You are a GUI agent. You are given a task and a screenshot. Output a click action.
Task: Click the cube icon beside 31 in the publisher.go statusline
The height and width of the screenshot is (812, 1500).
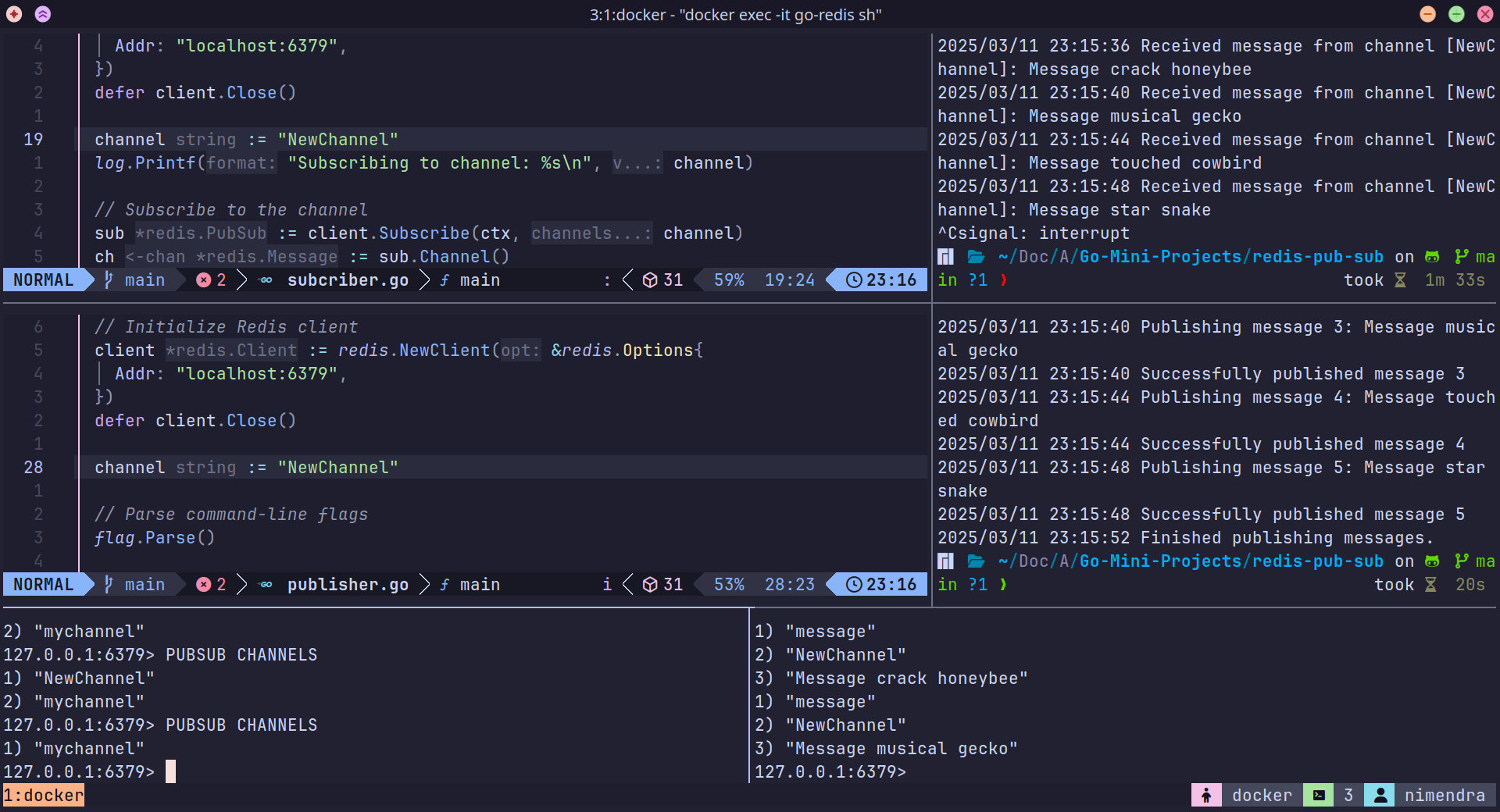click(650, 584)
